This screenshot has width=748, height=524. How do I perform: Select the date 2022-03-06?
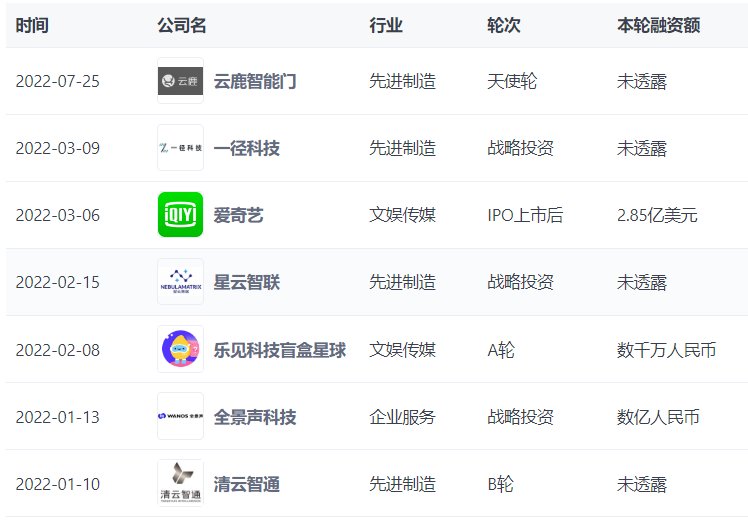point(58,215)
